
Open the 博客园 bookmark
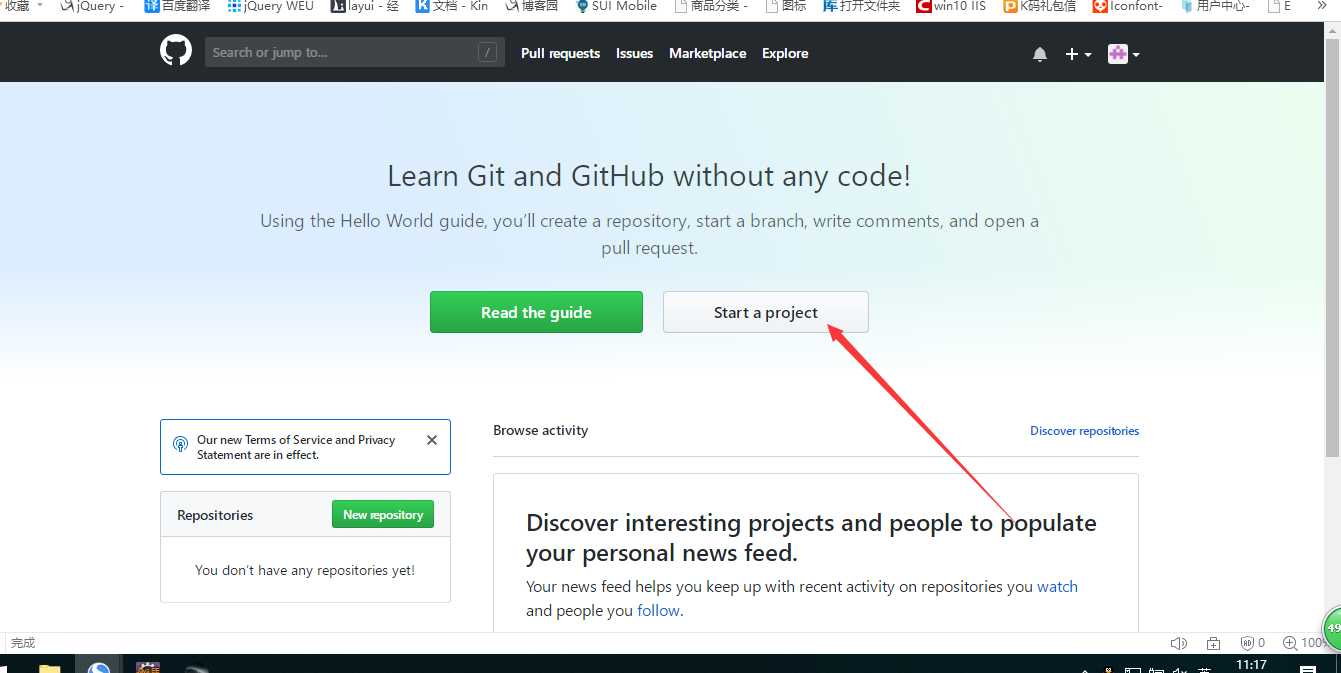tap(531, 6)
